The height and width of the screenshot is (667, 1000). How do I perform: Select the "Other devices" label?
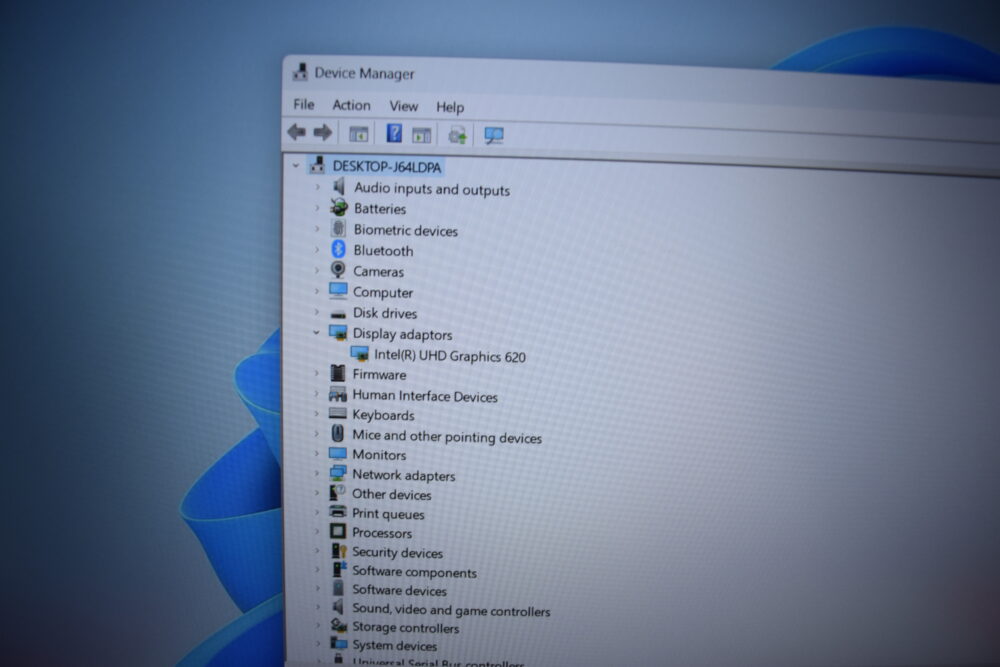tap(392, 495)
